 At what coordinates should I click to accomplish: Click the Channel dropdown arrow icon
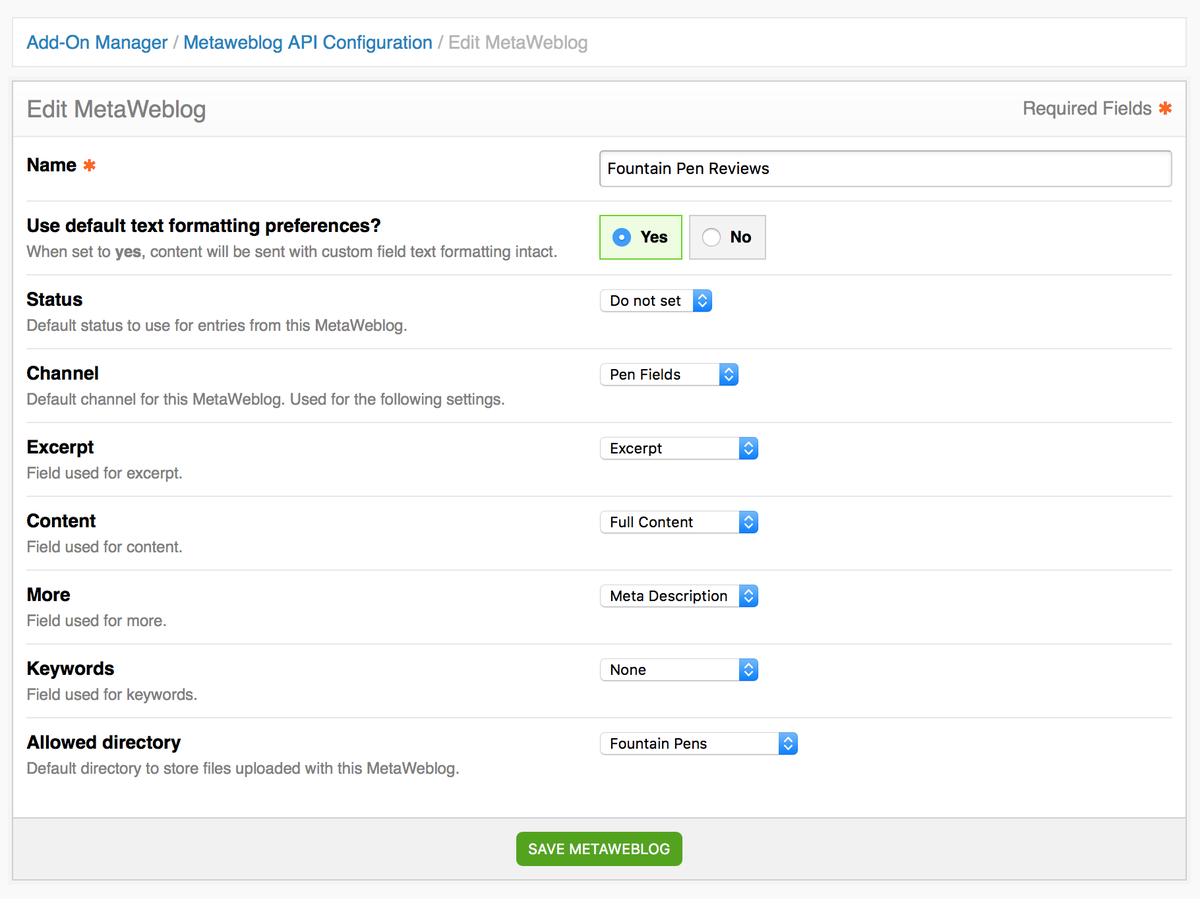(x=729, y=375)
